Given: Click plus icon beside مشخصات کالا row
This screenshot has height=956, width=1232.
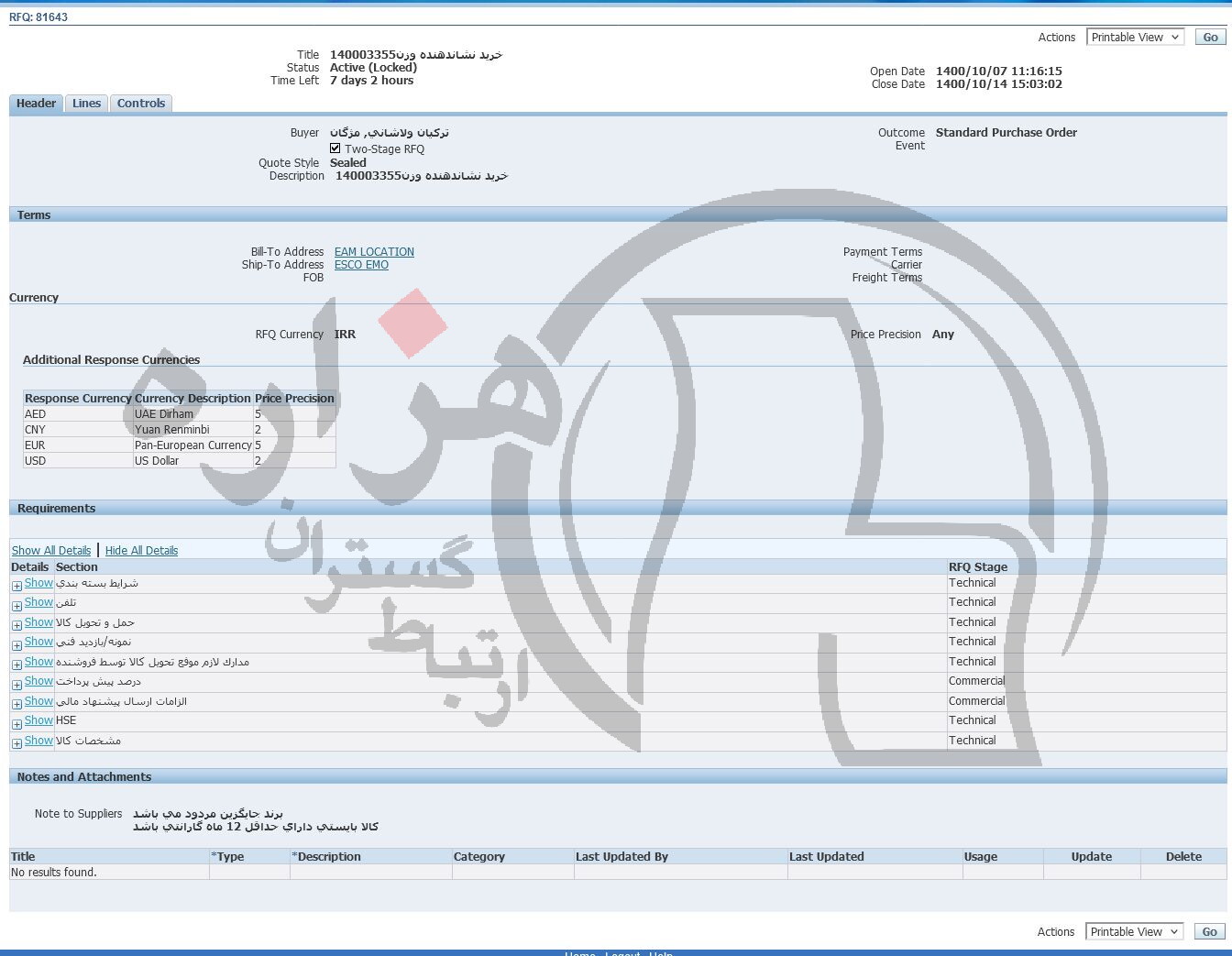Looking at the screenshot, I should (16, 743).
